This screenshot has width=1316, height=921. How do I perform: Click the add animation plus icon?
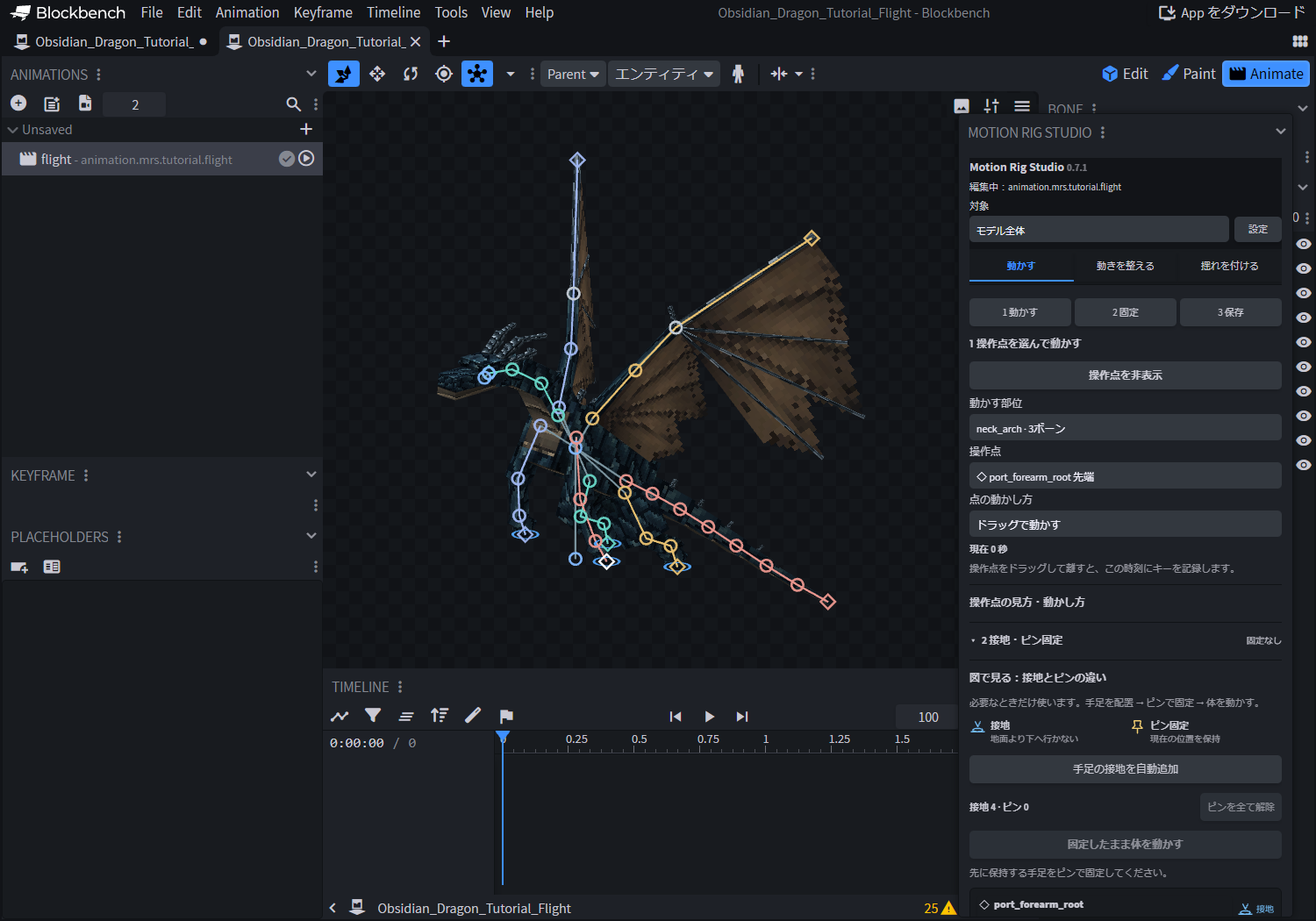[x=18, y=104]
